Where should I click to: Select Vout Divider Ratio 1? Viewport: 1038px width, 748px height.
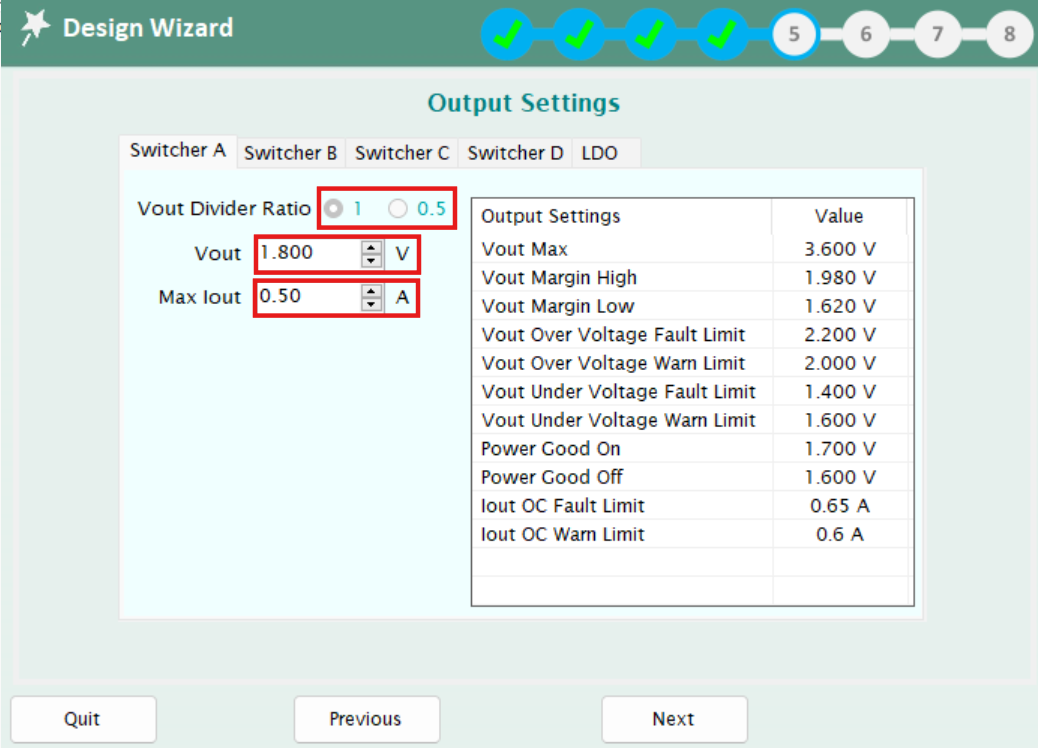[x=332, y=208]
